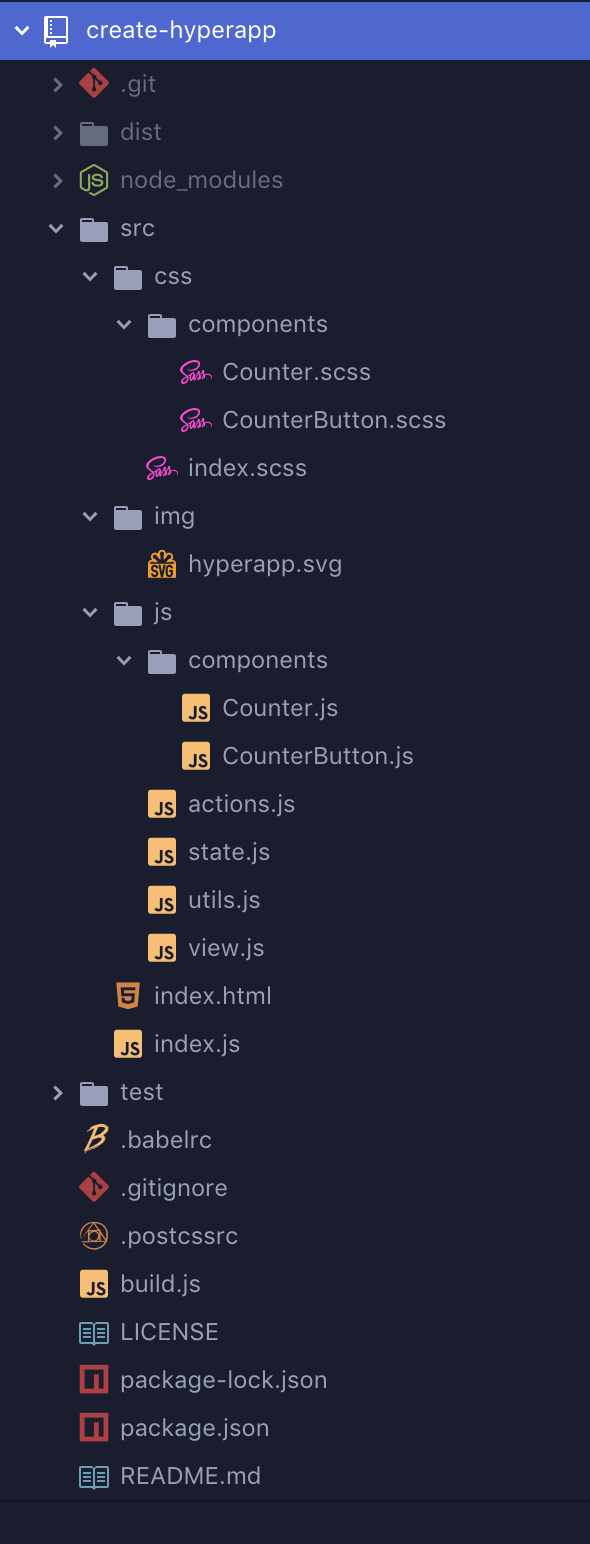
Task: Select the LICENSE file
Action: tap(169, 1332)
